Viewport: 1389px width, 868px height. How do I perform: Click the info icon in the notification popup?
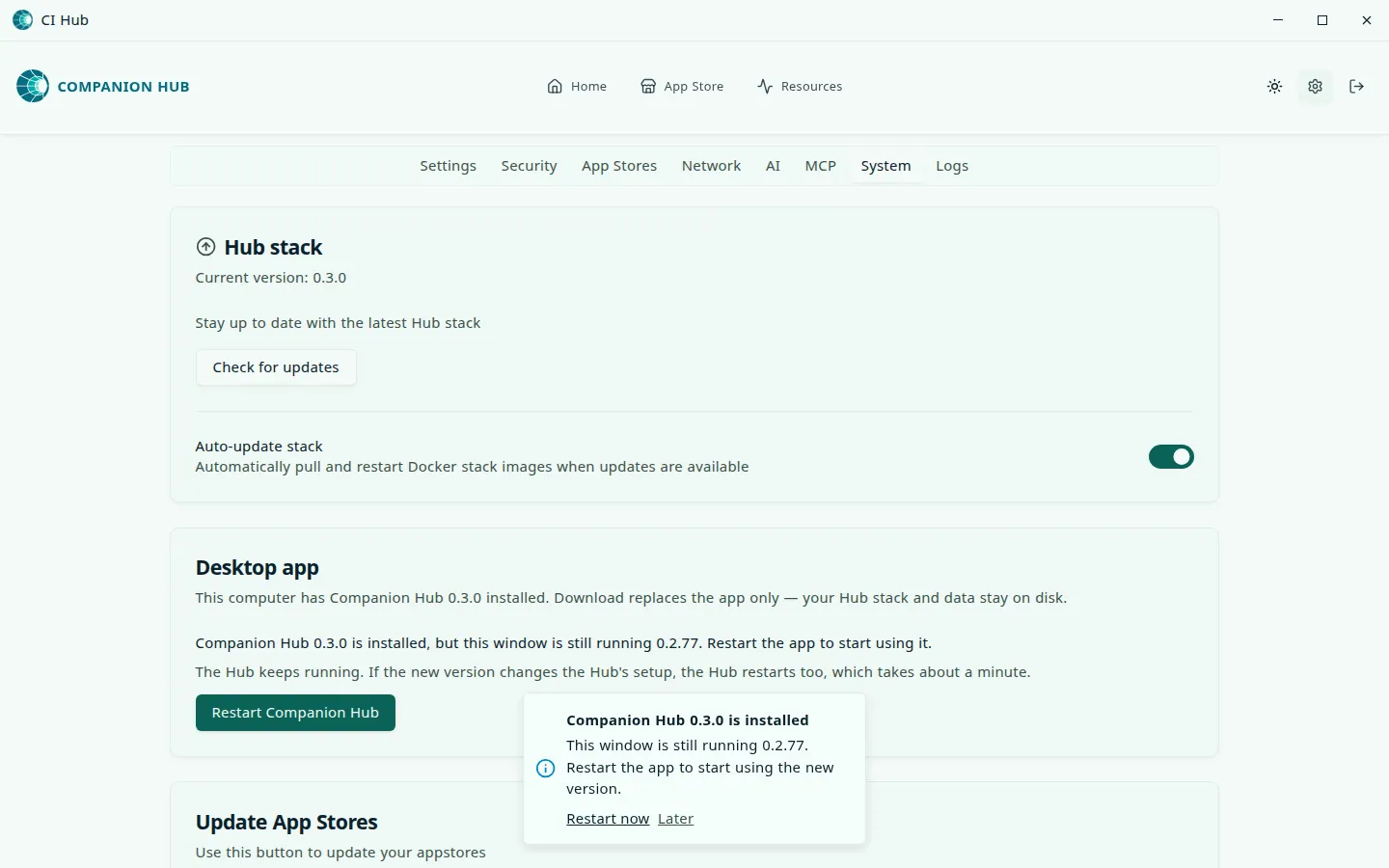[545, 768]
